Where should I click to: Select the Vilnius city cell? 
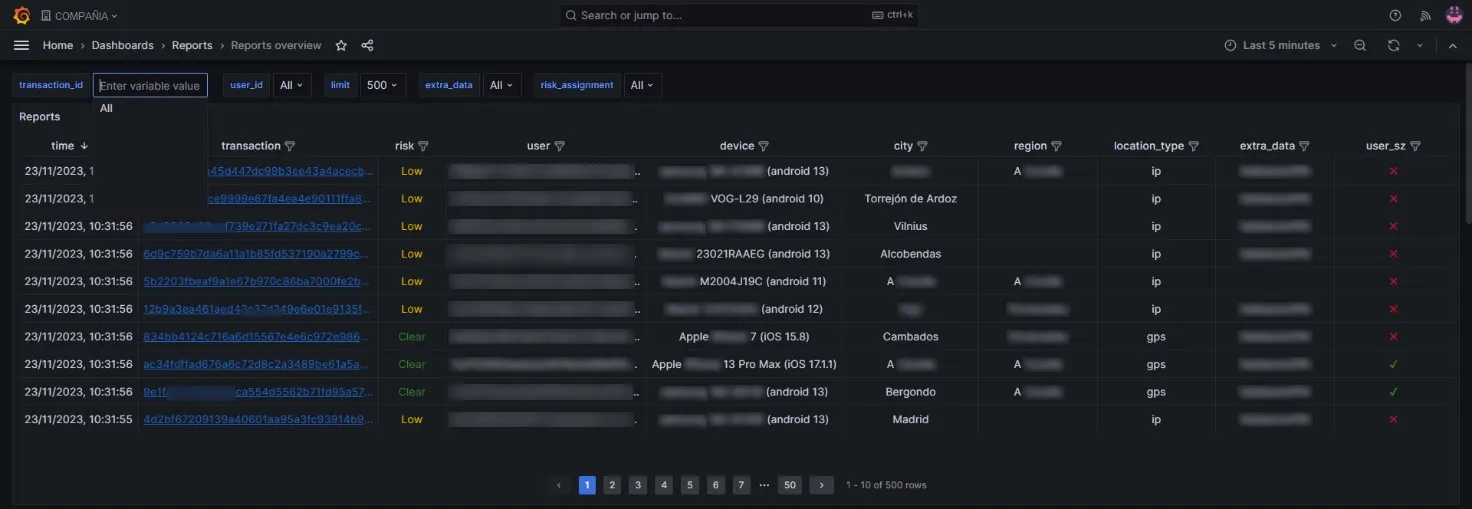coord(910,227)
